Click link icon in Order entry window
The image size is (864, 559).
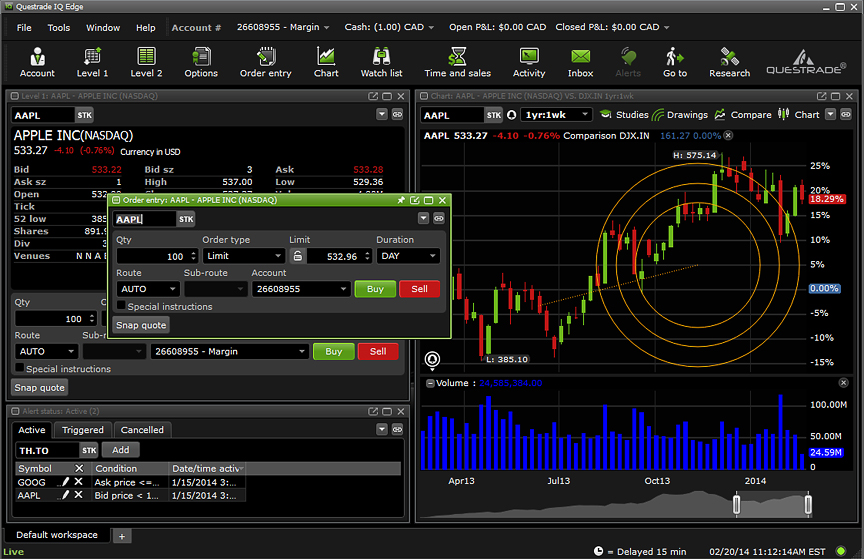click(x=439, y=218)
